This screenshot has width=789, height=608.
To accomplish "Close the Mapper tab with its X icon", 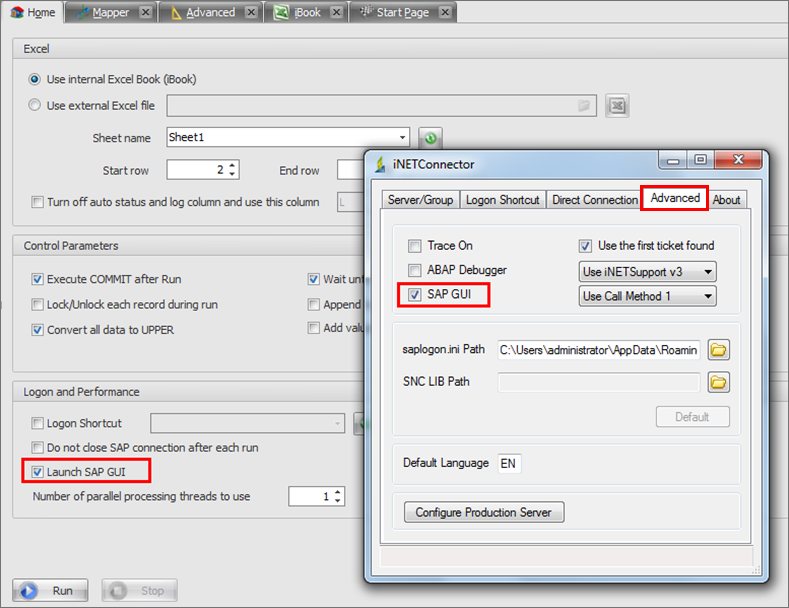I will pos(145,12).
